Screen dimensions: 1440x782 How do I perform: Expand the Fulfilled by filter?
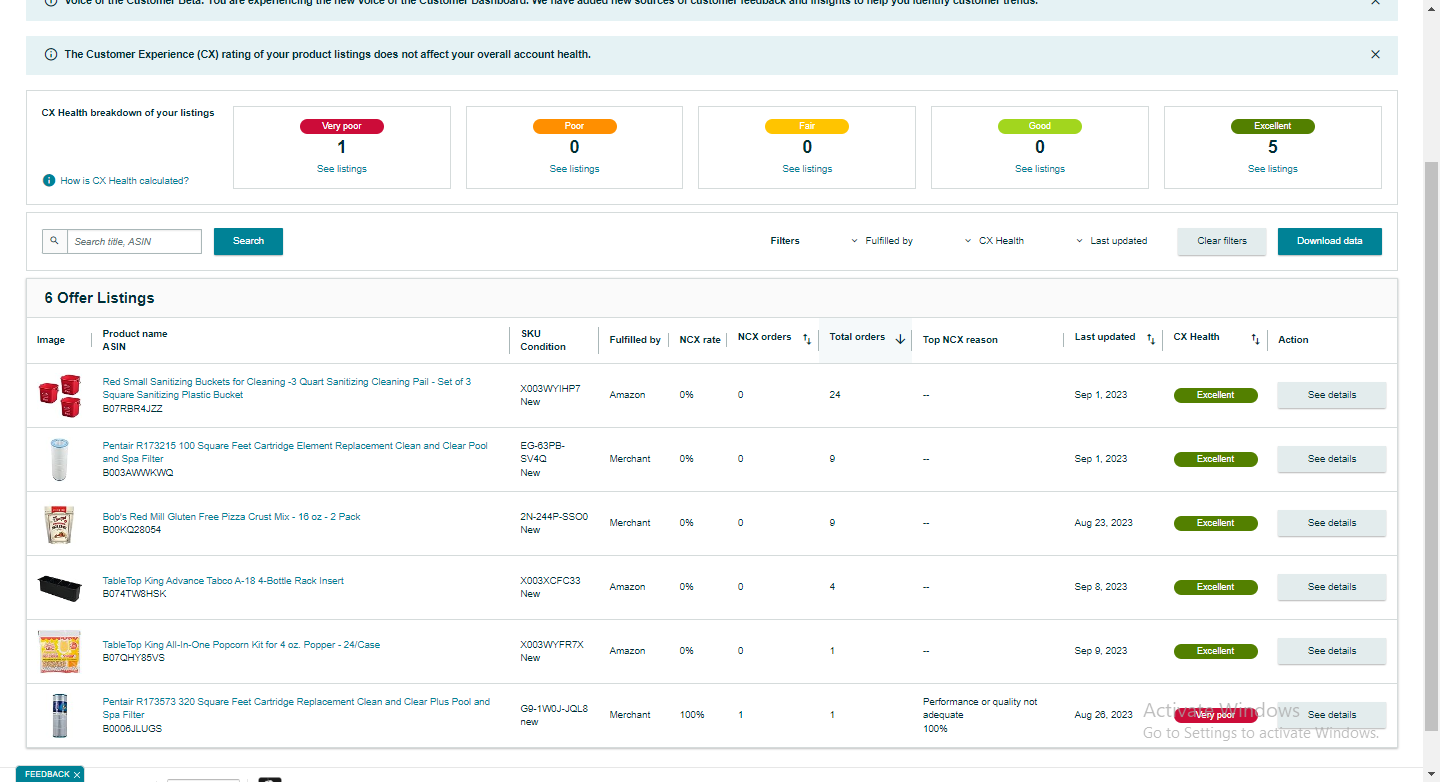(x=881, y=241)
